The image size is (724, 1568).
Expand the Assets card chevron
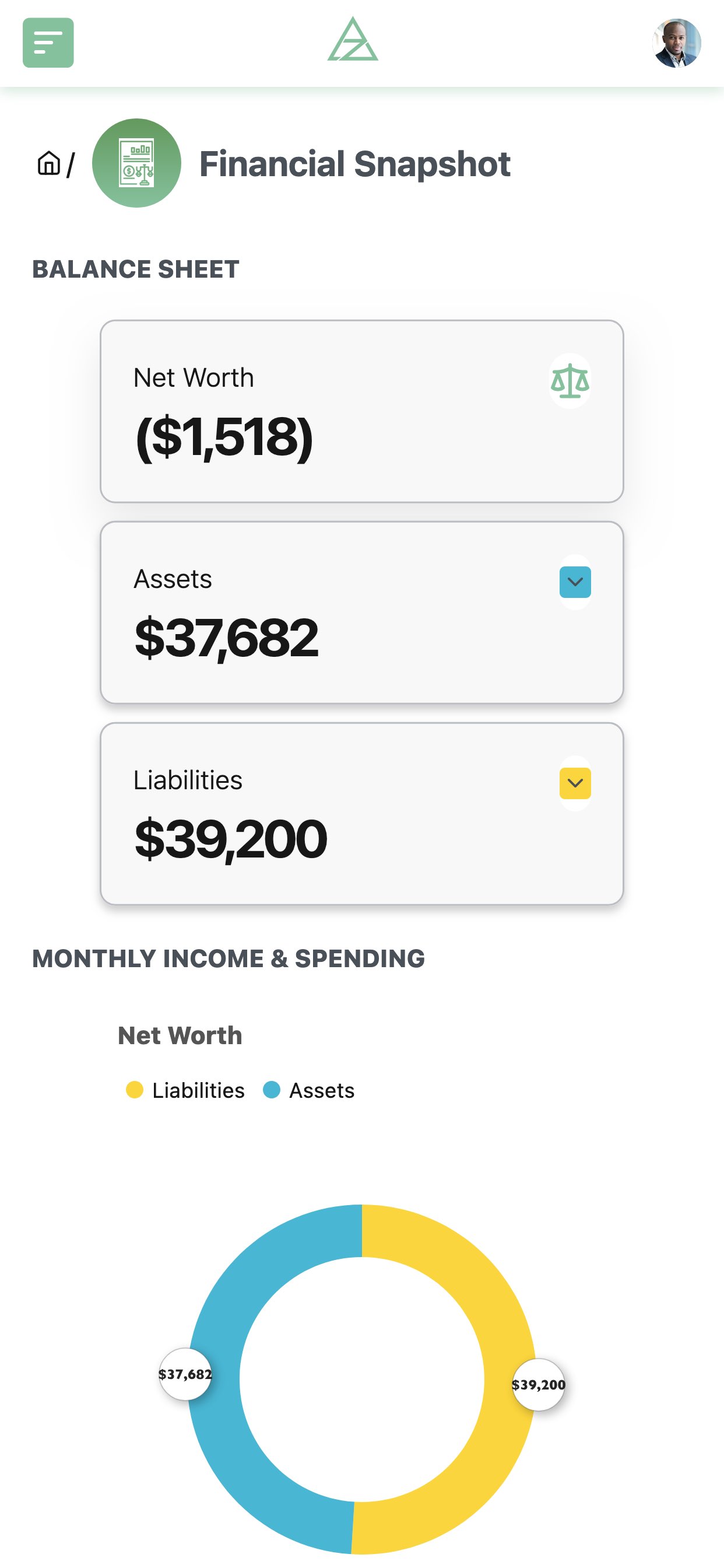point(575,582)
